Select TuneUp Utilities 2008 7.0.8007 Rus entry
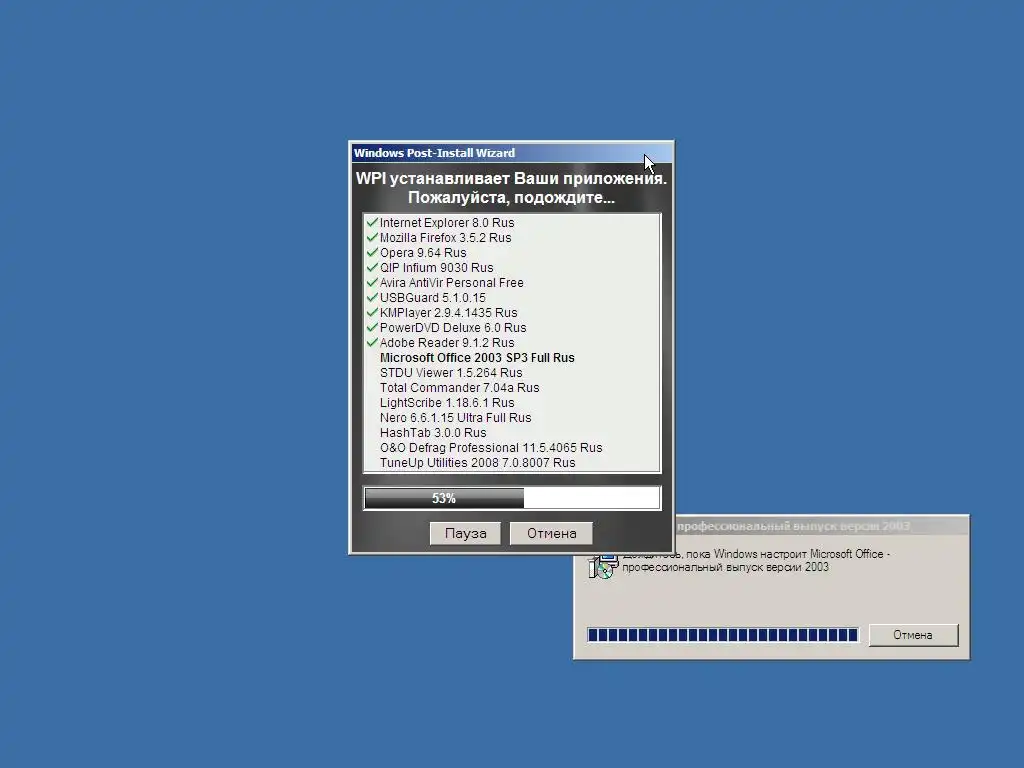Viewport: 1024px width, 768px height. [x=477, y=463]
